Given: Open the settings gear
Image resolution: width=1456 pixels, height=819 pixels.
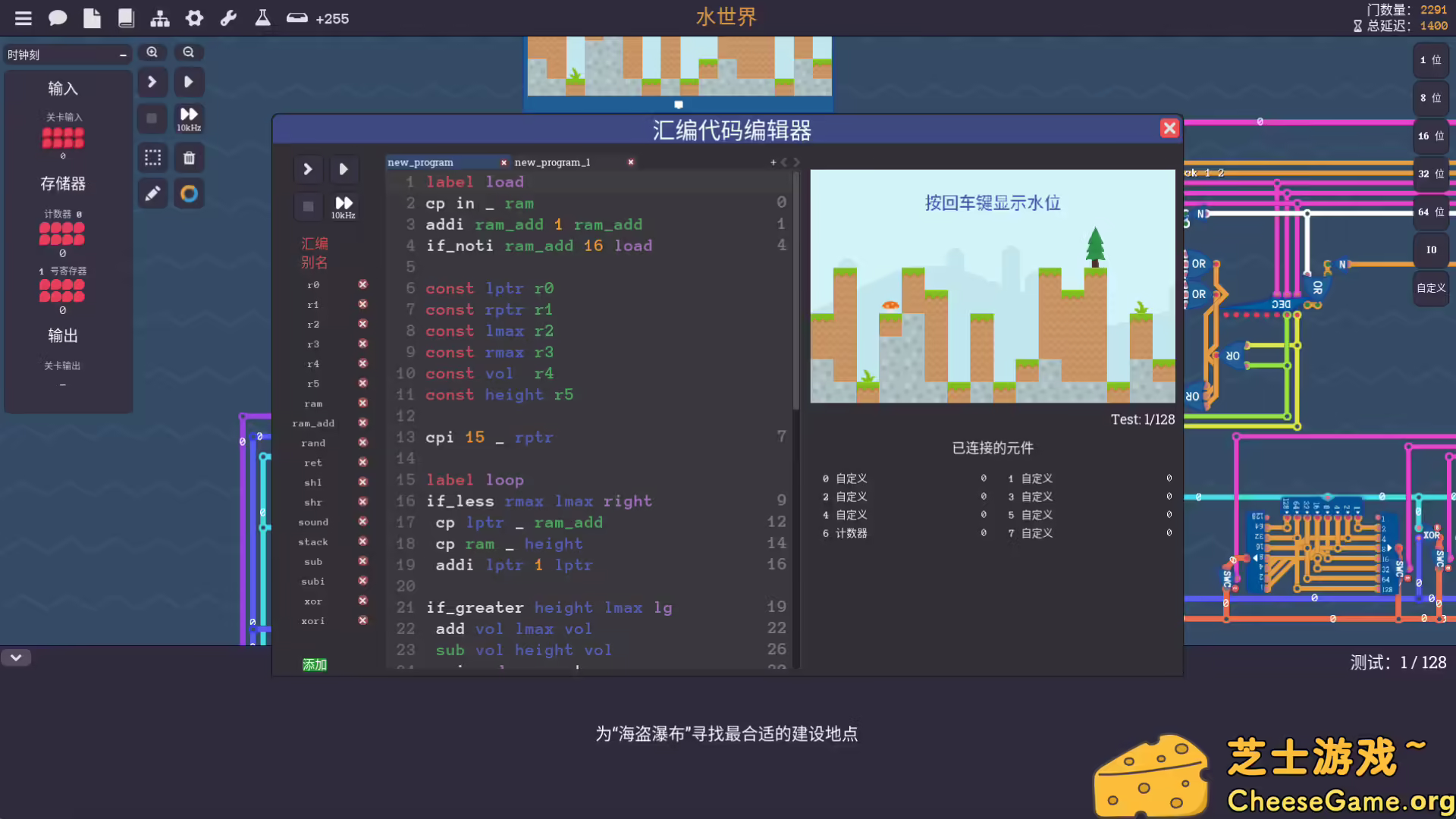Looking at the screenshot, I should pos(194,17).
